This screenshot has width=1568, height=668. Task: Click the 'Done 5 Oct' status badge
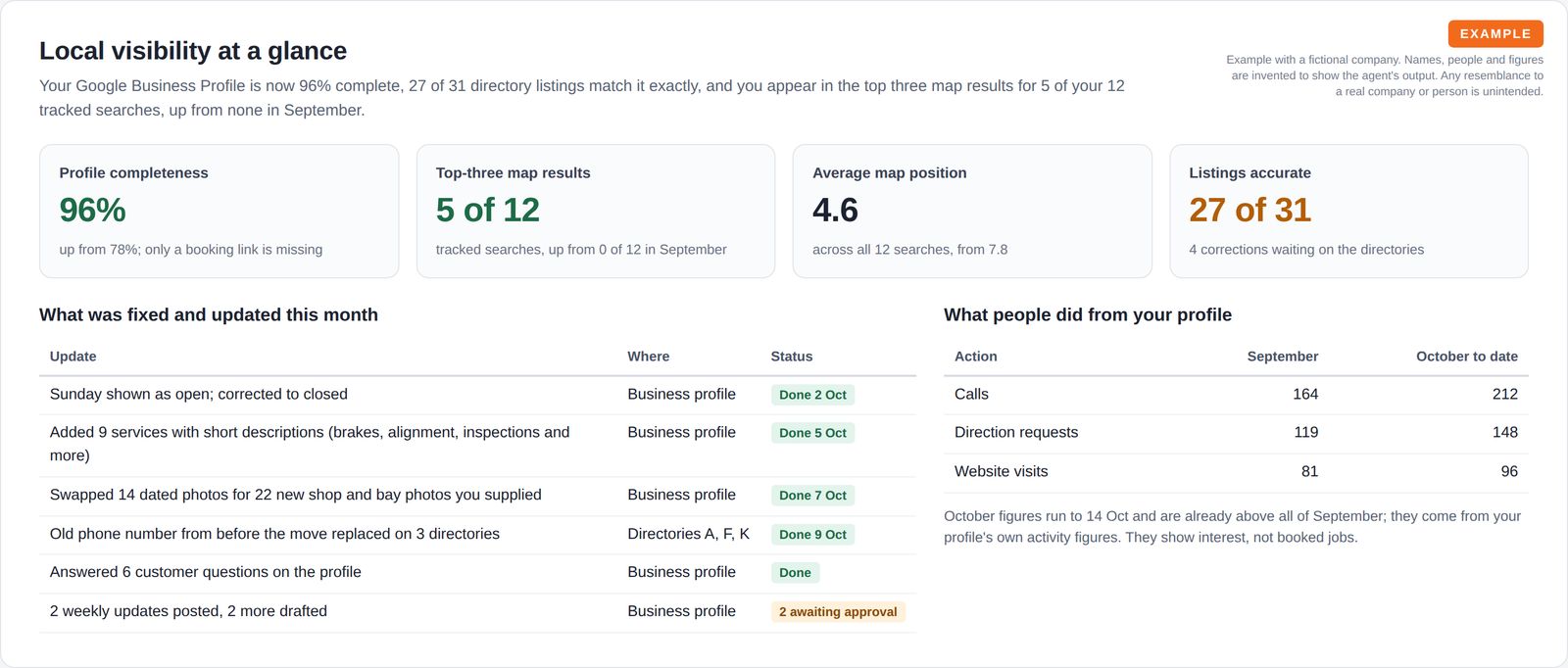(x=812, y=433)
